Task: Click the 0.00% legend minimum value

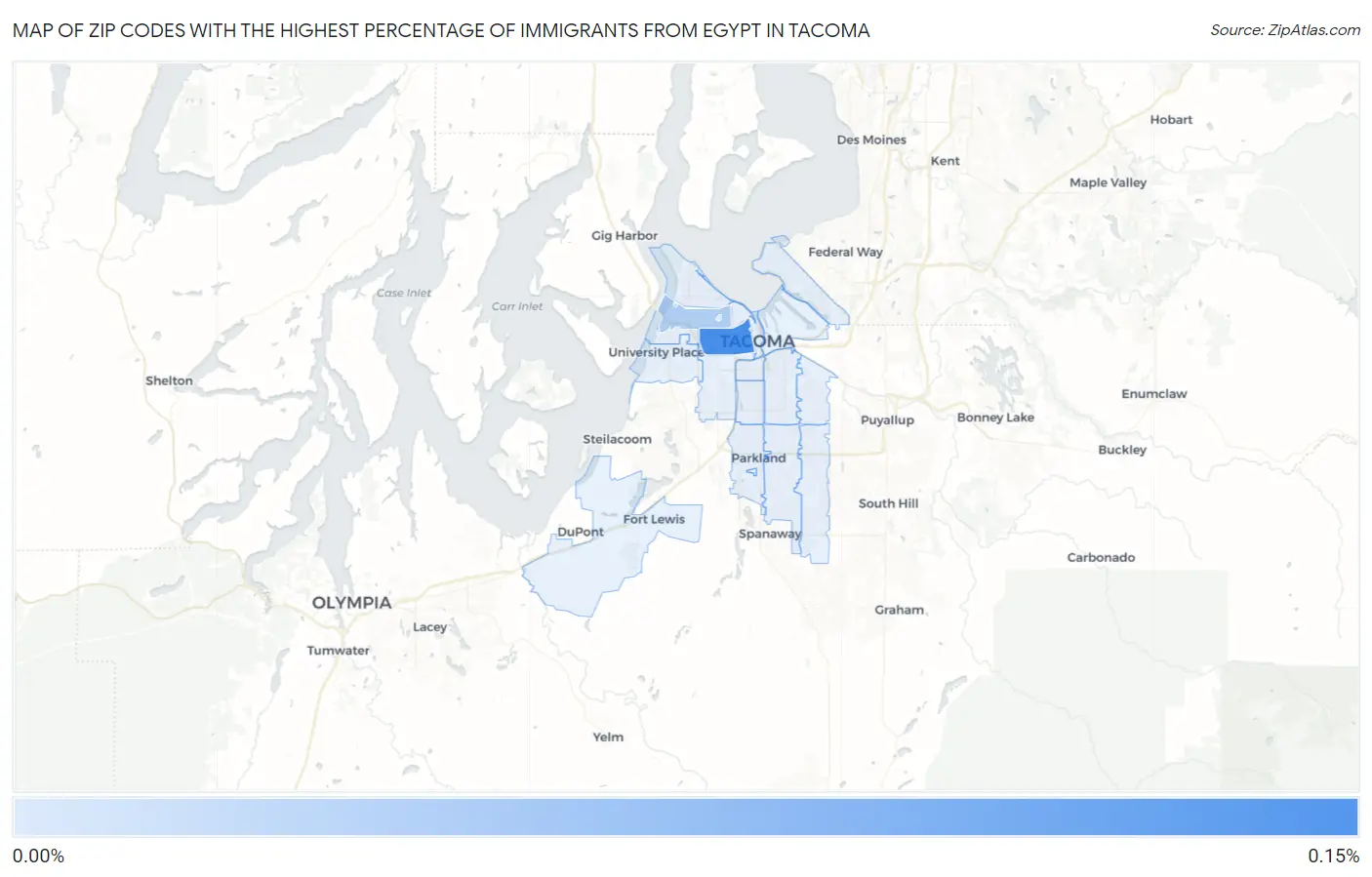Action: click(38, 857)
